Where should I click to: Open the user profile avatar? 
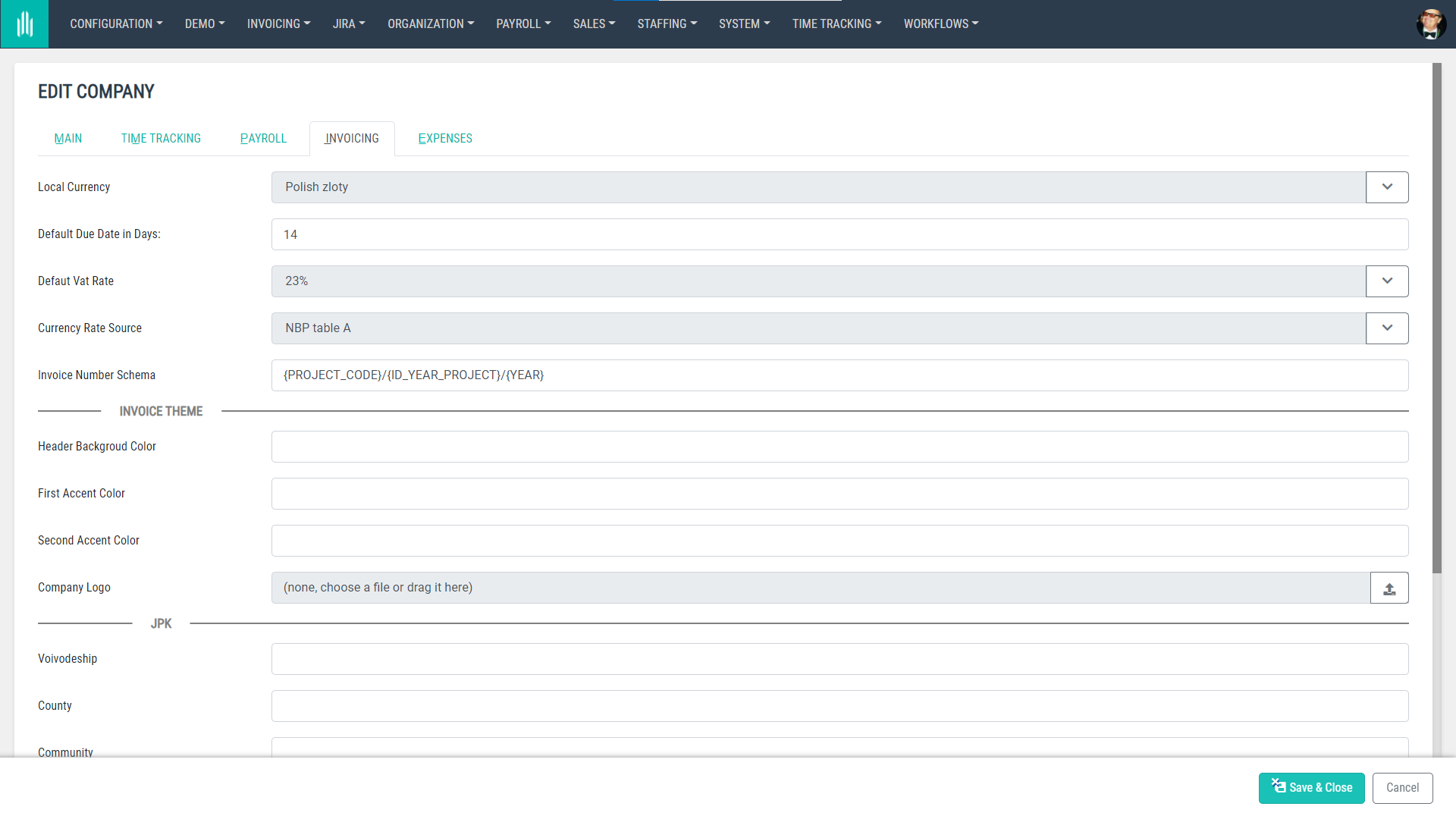[1431, 24]
